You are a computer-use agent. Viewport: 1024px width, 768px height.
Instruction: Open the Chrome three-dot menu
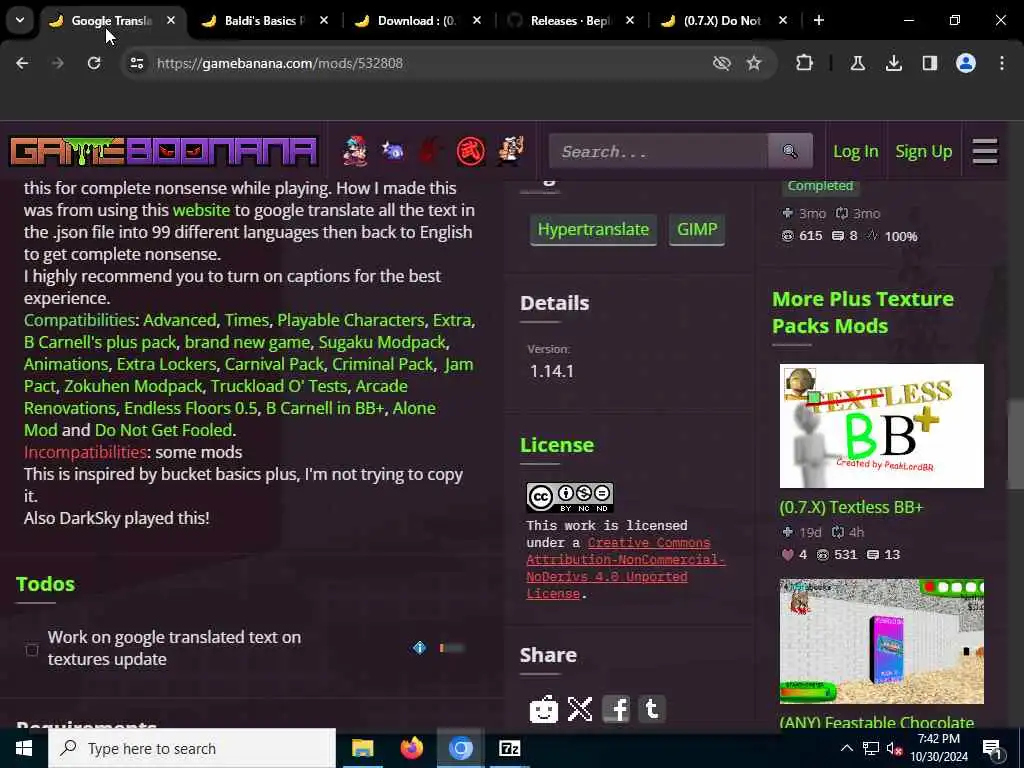1002,63
